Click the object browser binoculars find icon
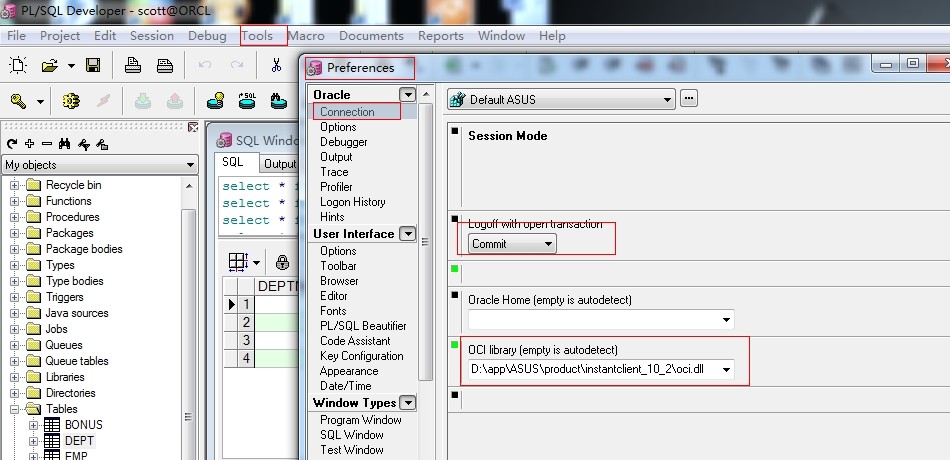 (x=65, y=144)
